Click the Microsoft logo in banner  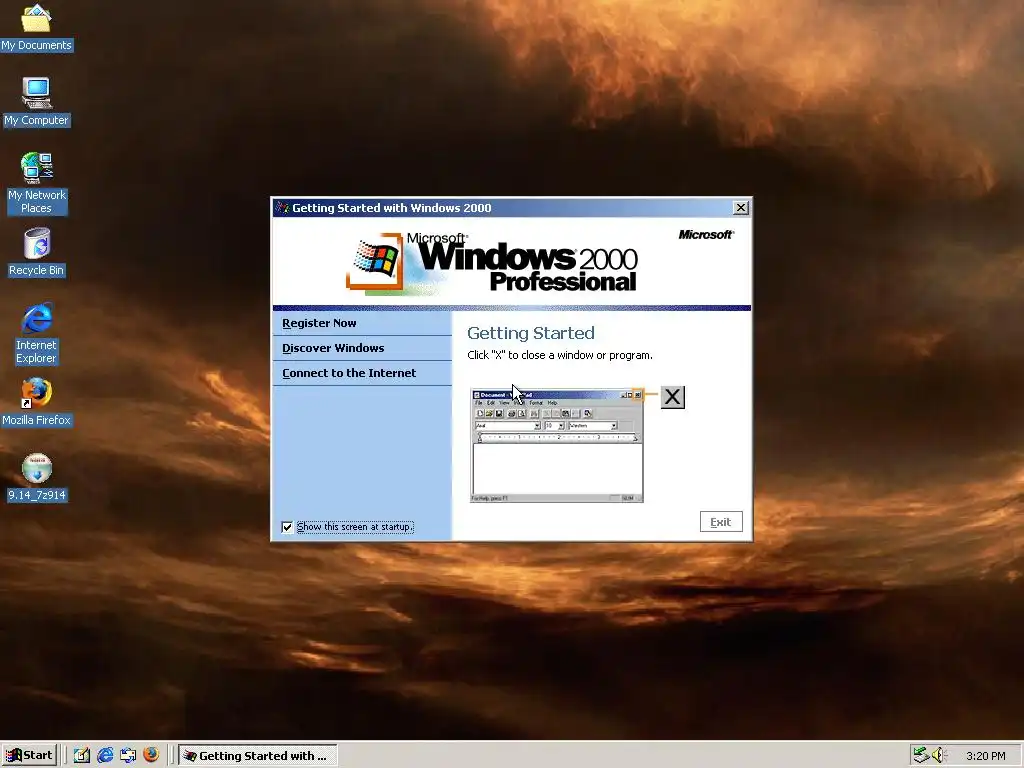tap(706, 234)
